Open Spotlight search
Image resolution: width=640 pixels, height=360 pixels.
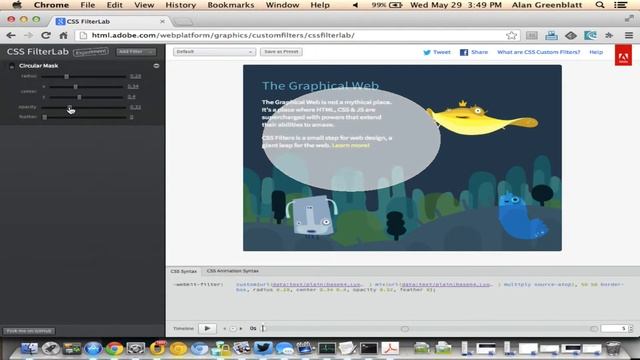pyautogui.click(x=600, y=5)
